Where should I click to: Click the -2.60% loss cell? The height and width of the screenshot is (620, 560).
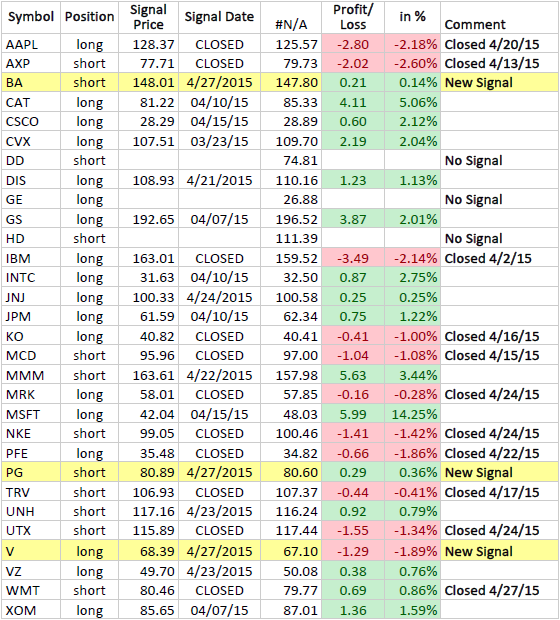(412, 63)
